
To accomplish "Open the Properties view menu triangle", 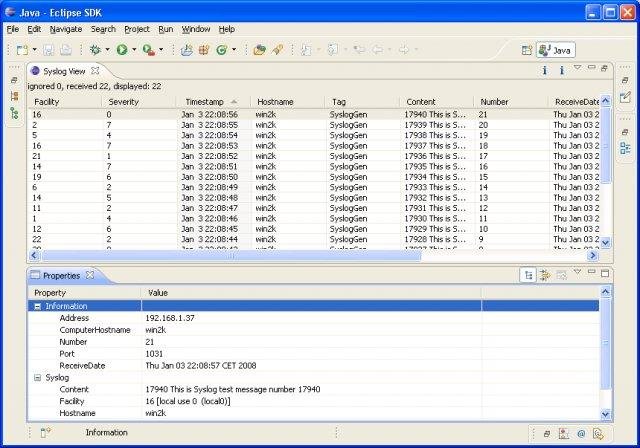I will pyautogui.click(x=578, y=272).
